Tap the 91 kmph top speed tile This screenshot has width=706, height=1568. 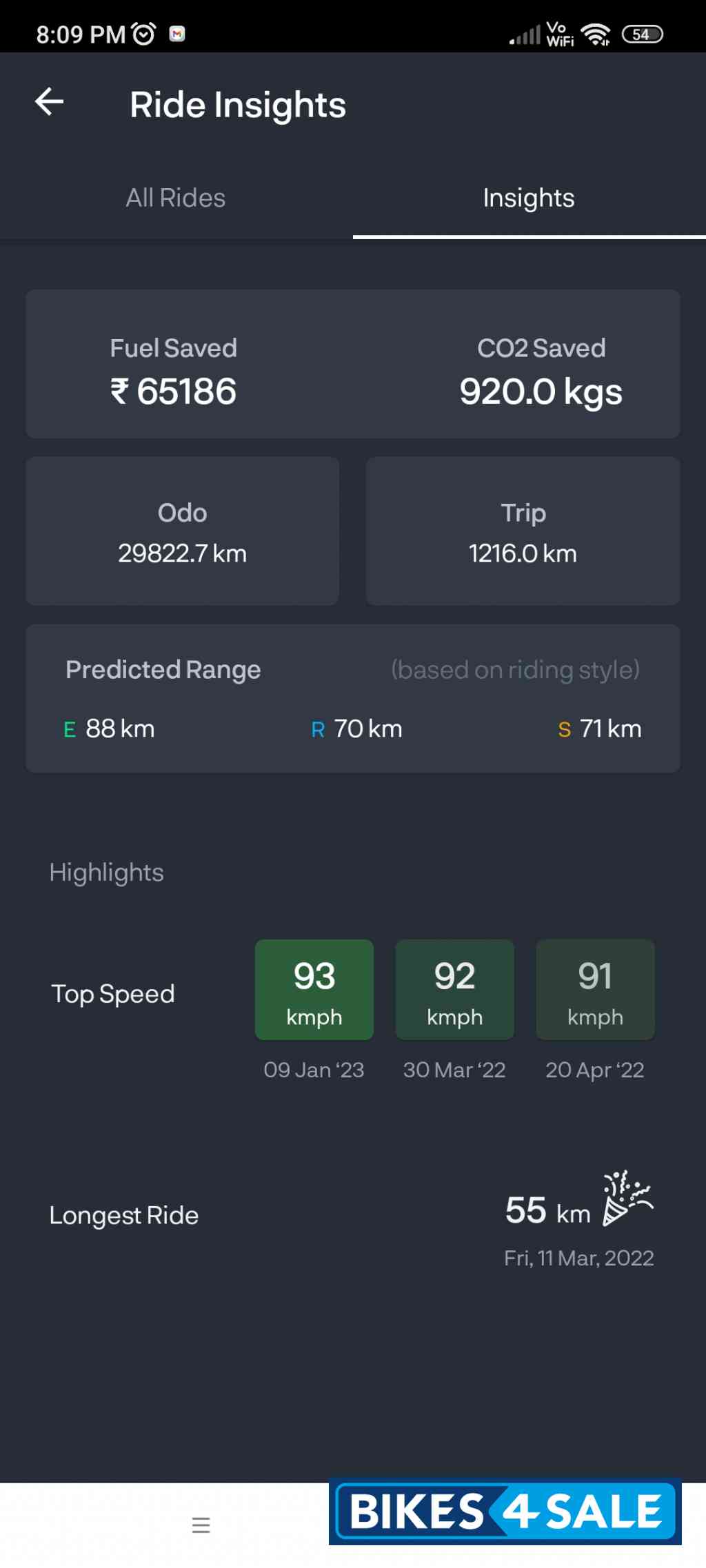[595, 990]
